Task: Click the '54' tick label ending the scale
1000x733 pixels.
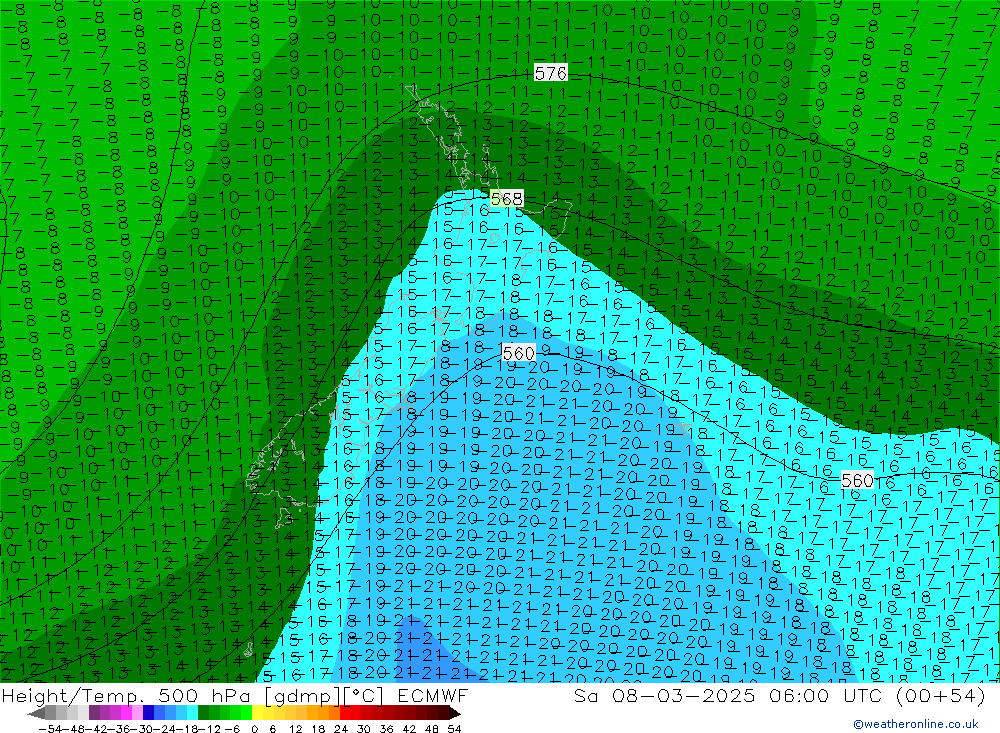Action: coord(454,729)
